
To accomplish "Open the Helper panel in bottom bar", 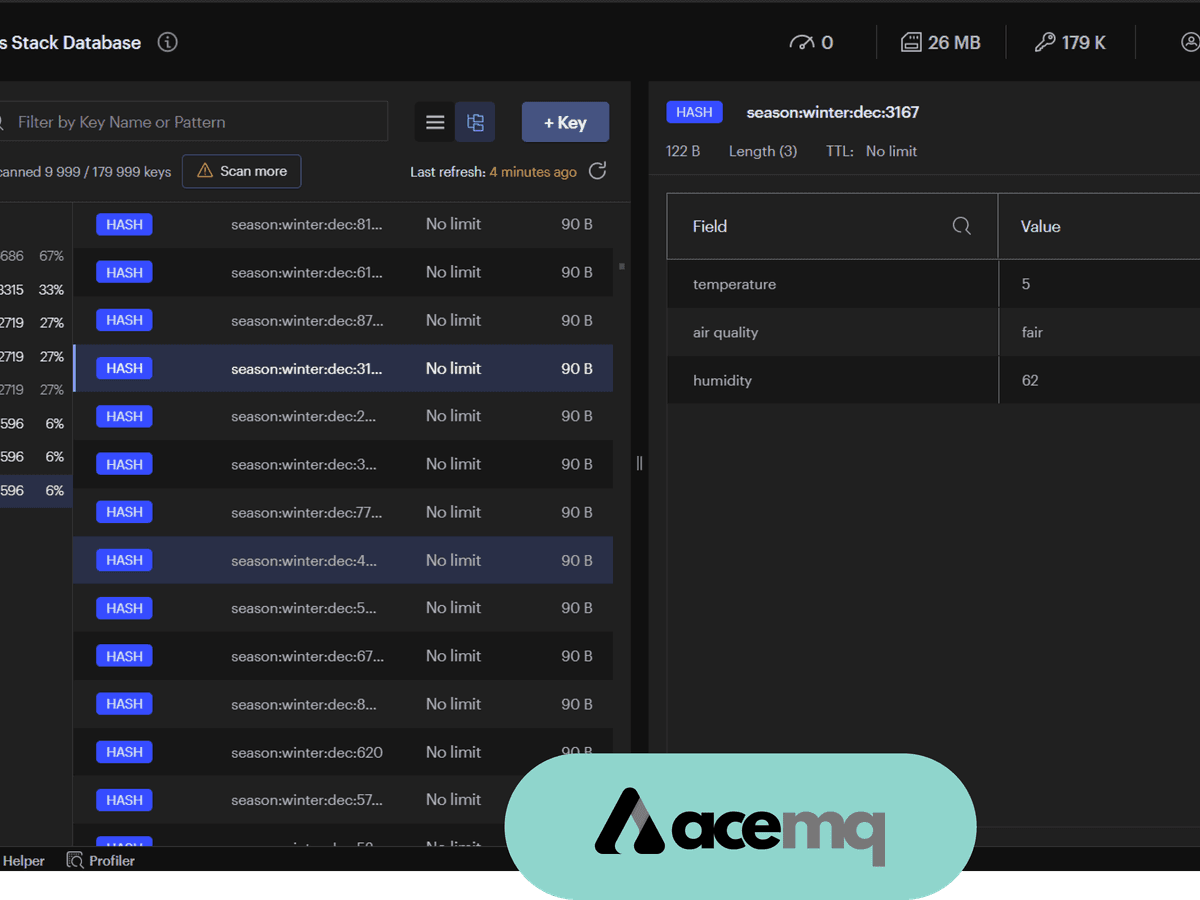I will click(x=24, y=860).
